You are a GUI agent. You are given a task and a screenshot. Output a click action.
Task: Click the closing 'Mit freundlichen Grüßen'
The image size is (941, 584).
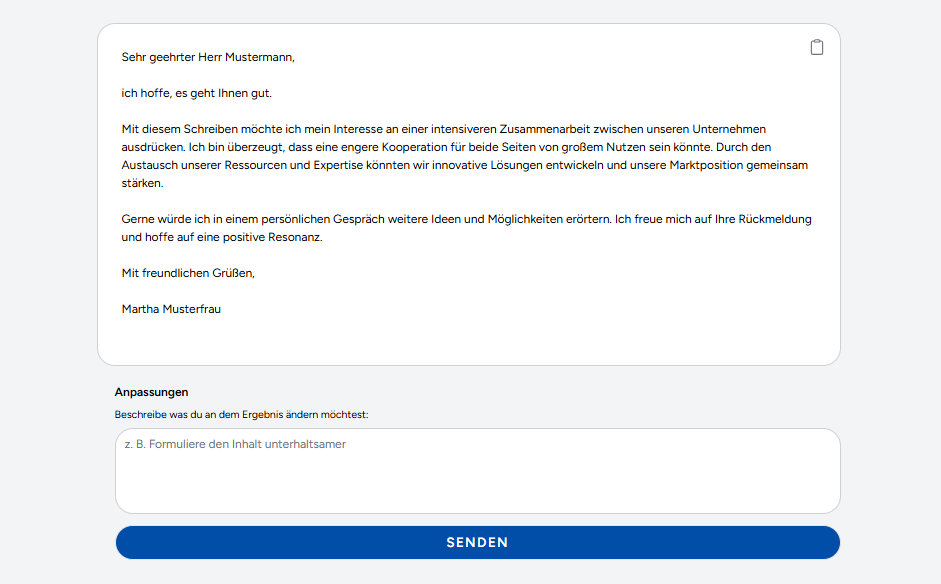188,273
